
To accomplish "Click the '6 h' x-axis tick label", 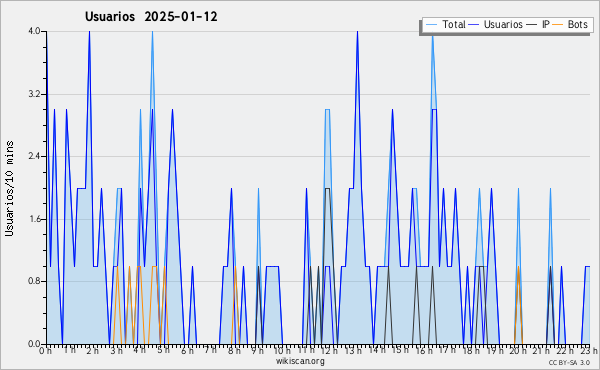I will click(x=187, y=351).
